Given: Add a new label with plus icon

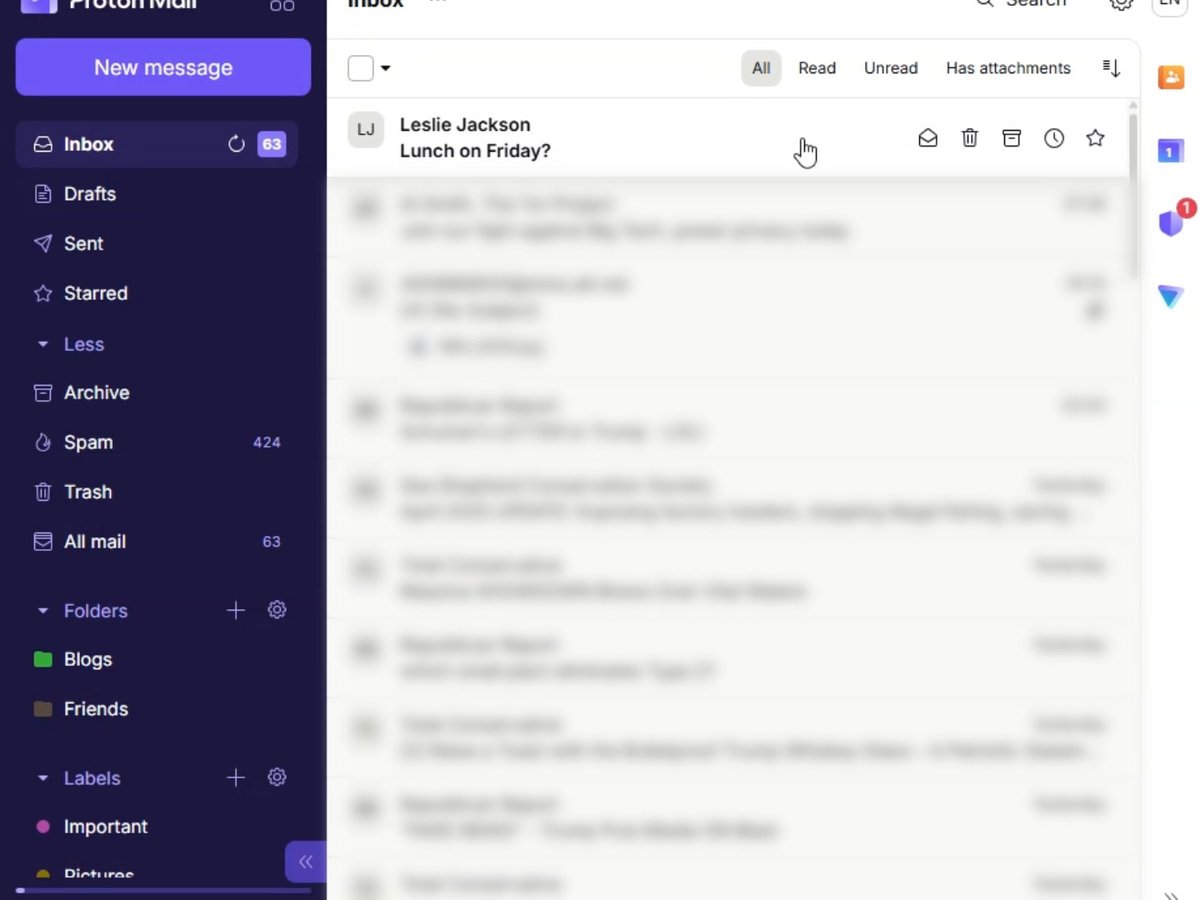Looking at the screenshot, I should pyautogui.click(x=236, y=777).
